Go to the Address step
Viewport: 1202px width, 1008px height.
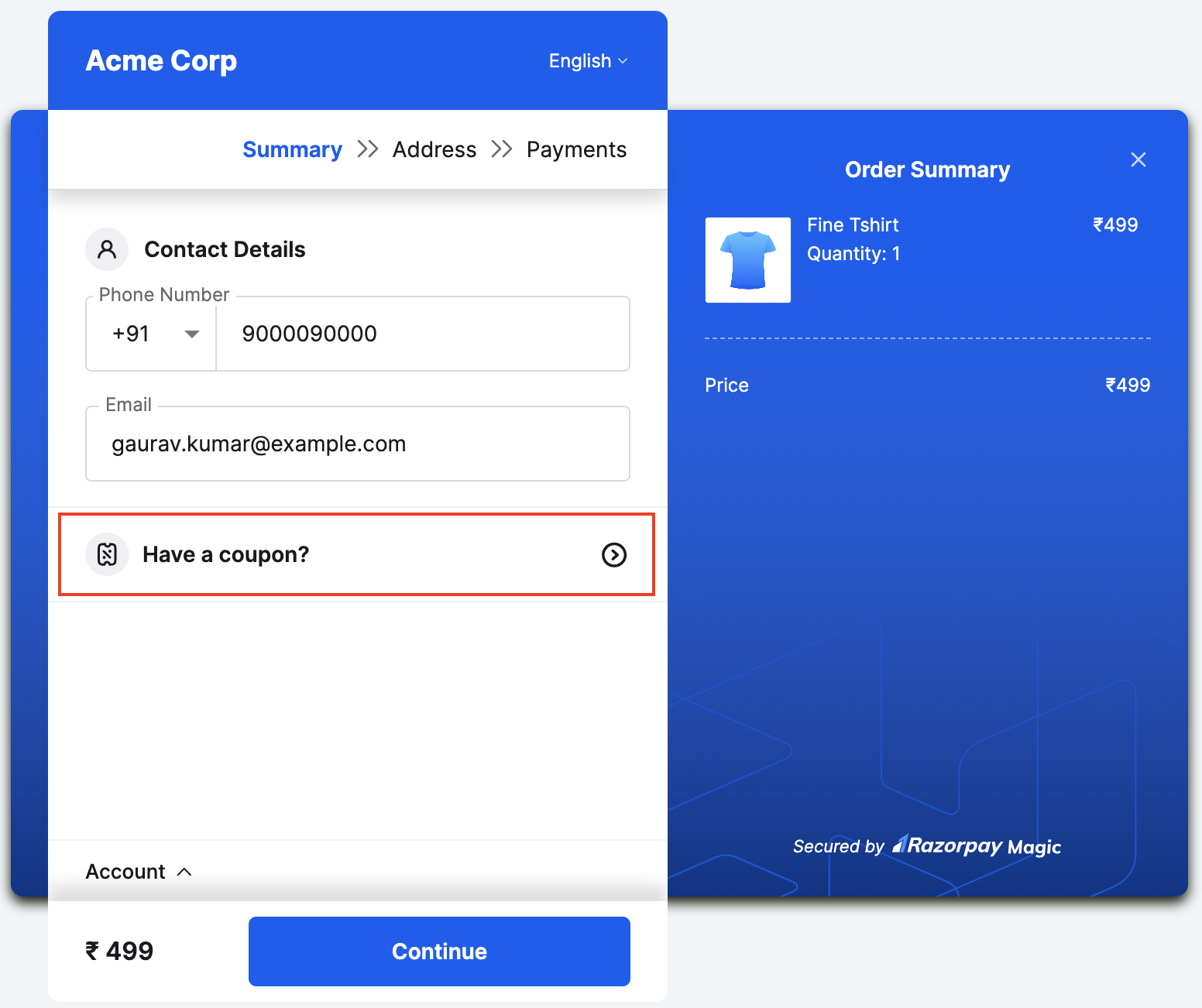click(434, 149)
